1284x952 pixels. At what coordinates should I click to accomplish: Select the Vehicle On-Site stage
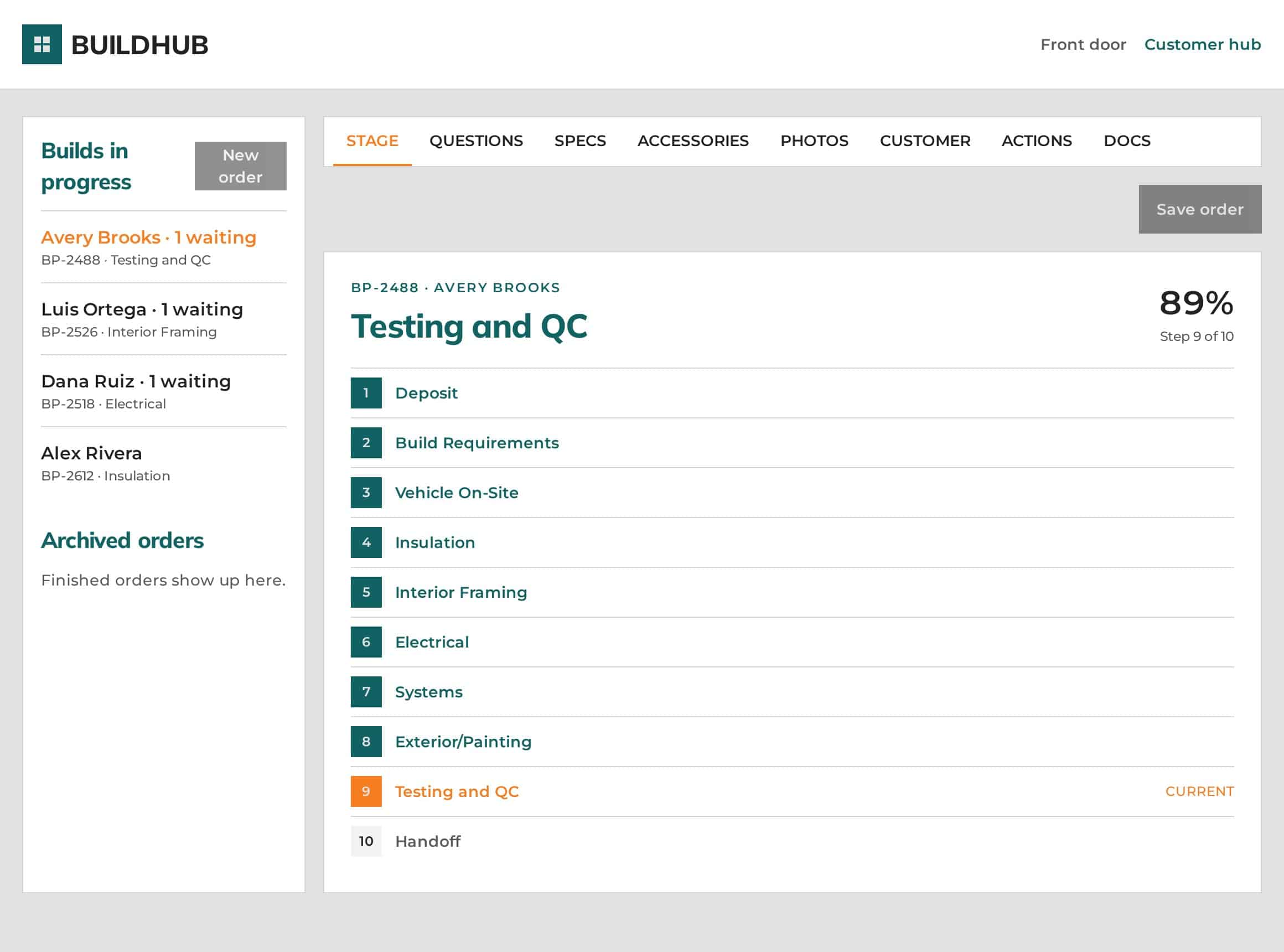(x=792, y=493)
